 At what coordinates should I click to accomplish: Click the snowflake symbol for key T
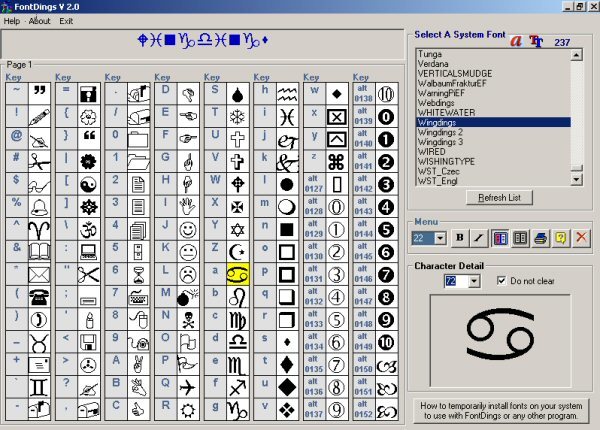(238, 116)
